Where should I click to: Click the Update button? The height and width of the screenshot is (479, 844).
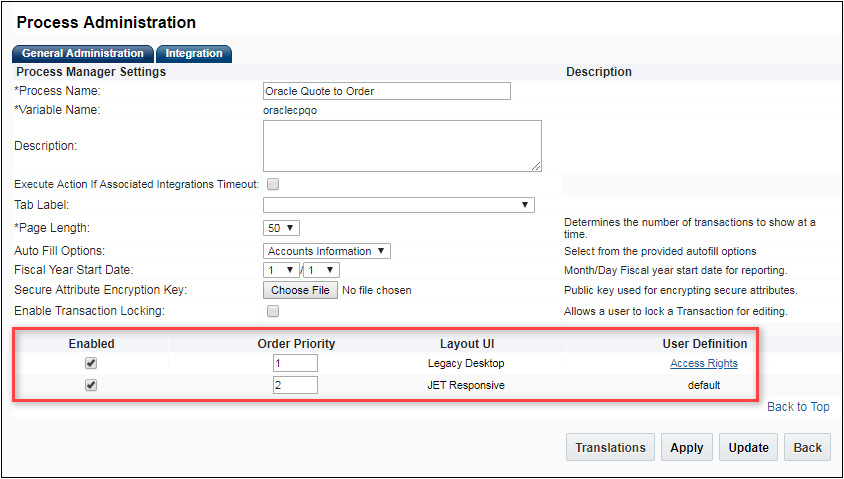point(748,448)
